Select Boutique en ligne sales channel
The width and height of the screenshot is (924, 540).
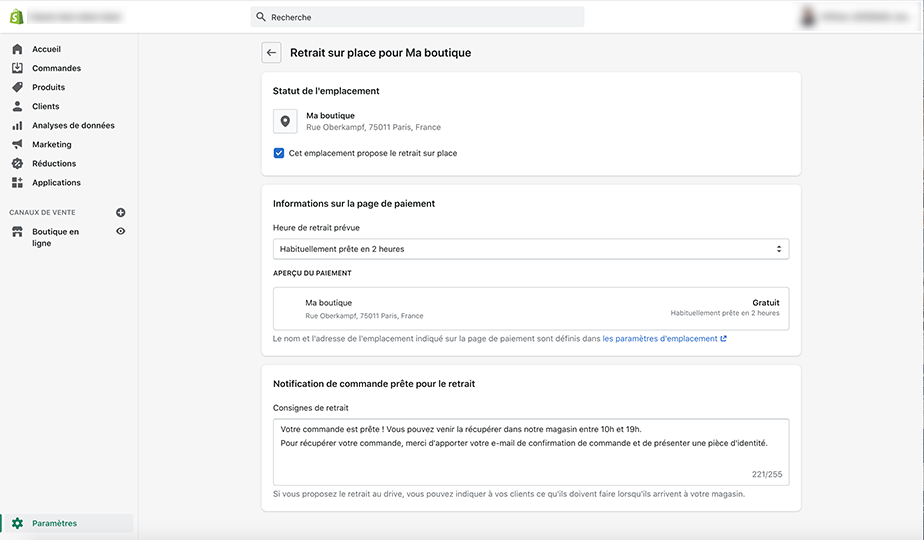pyautogui.click(x=55, y=237)
